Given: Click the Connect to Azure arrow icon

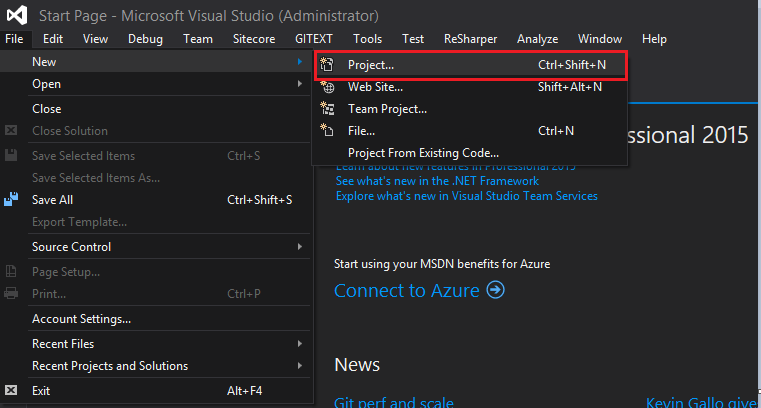Looking at the screenshot, I should pos(496,290).
